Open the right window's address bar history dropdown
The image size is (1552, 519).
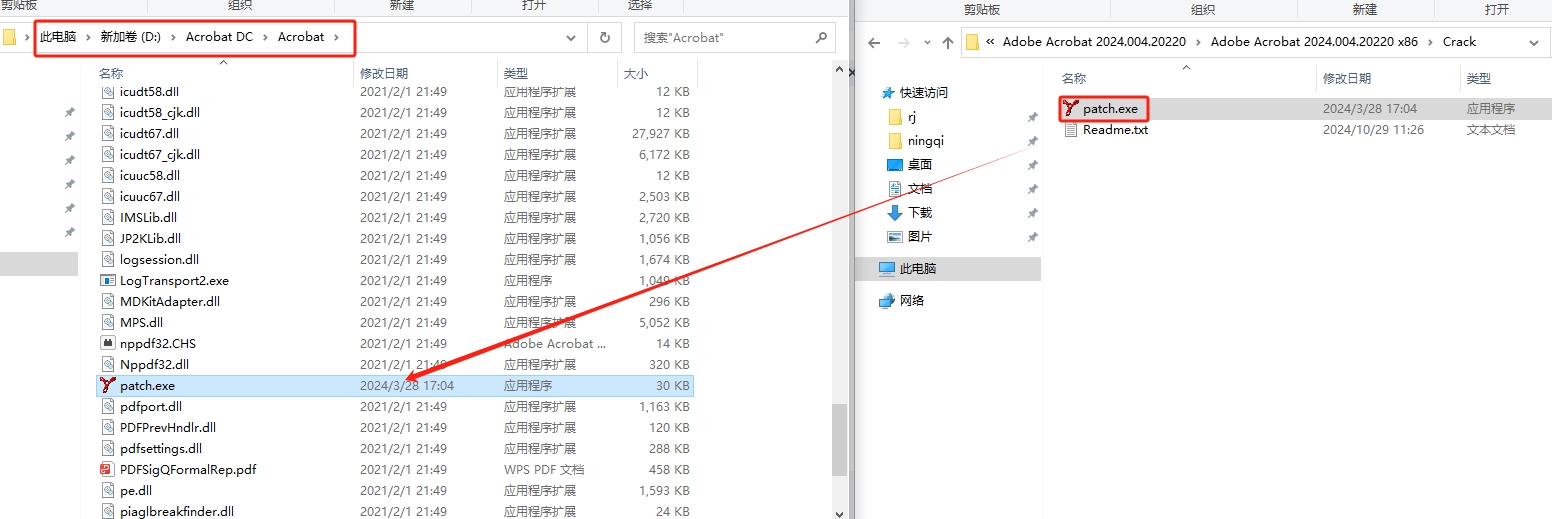pos(1534,43)
